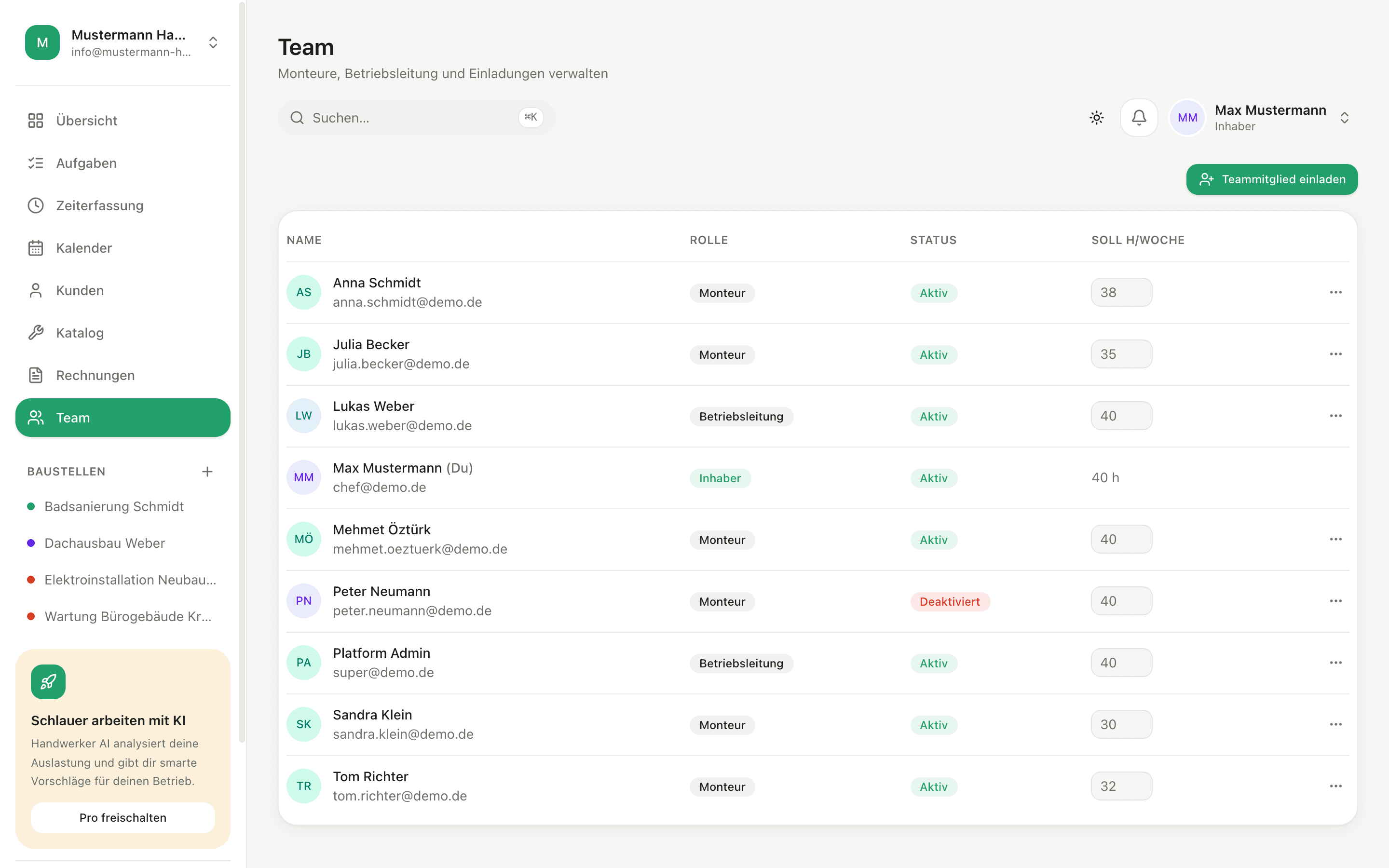Open Dachausbau Weber project

[x=123, y=543]
